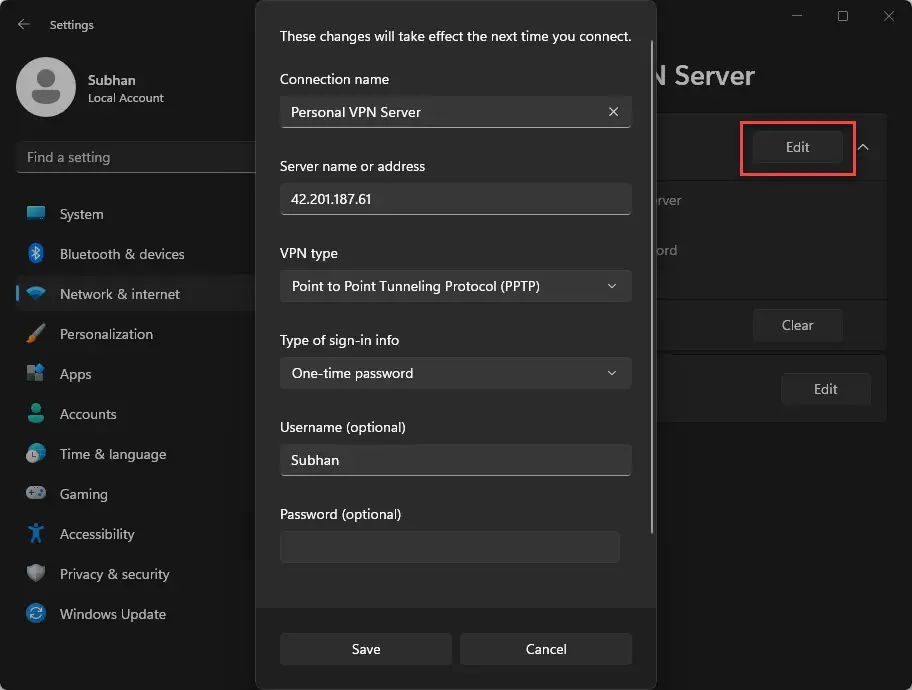The height and width of the screenshot is (690, 912).
Task: Select the Personalization paintbrush icon
Action: coord(36,334)
